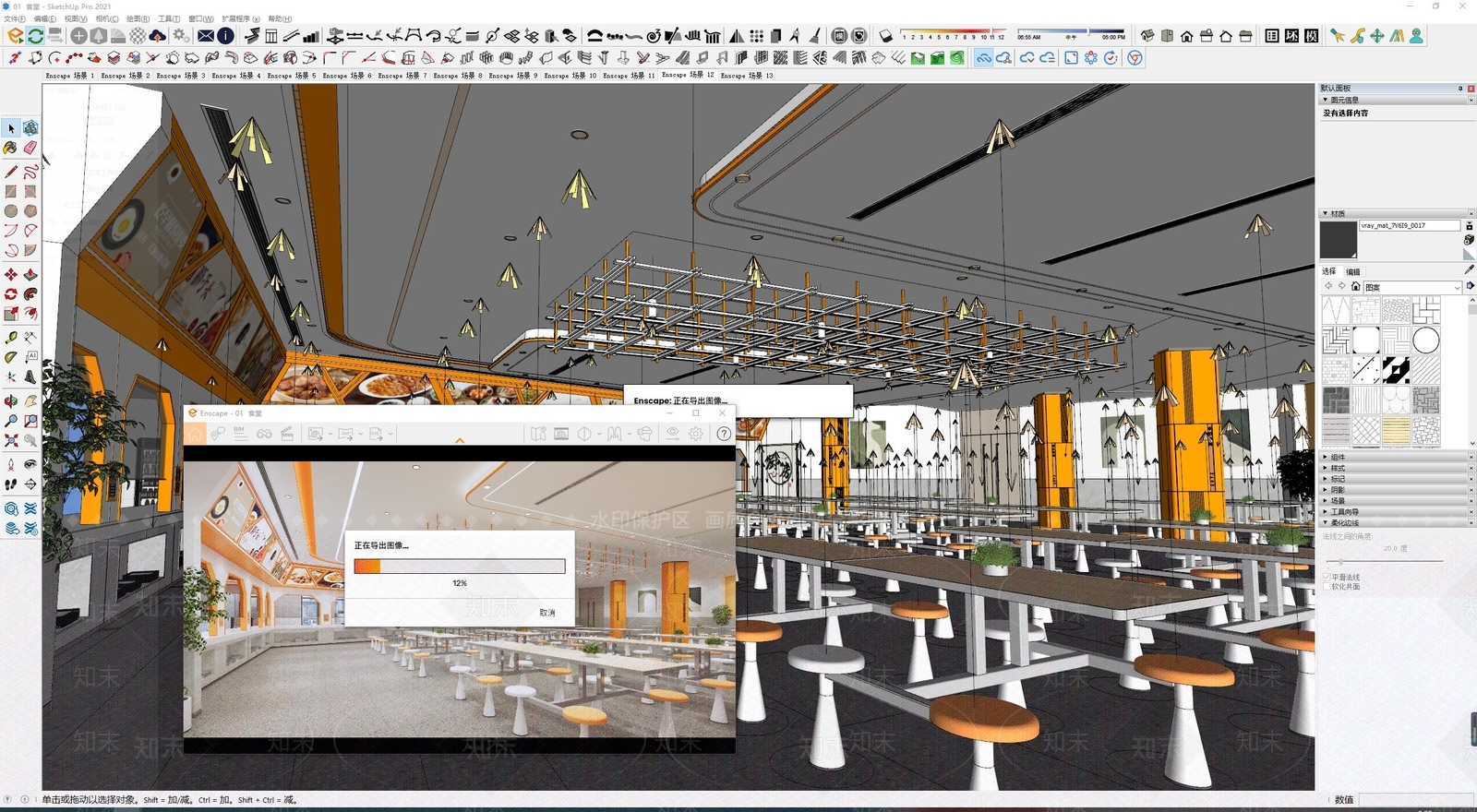Click the materials back arrow button
The height and width of the screenshot is (812, 1477).
(1328, 287)
